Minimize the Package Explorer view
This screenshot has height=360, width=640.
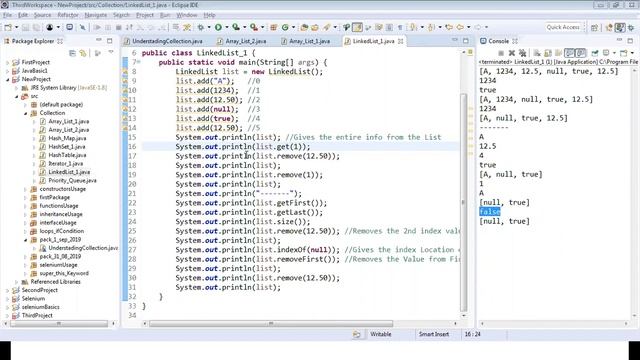(99, 40)
